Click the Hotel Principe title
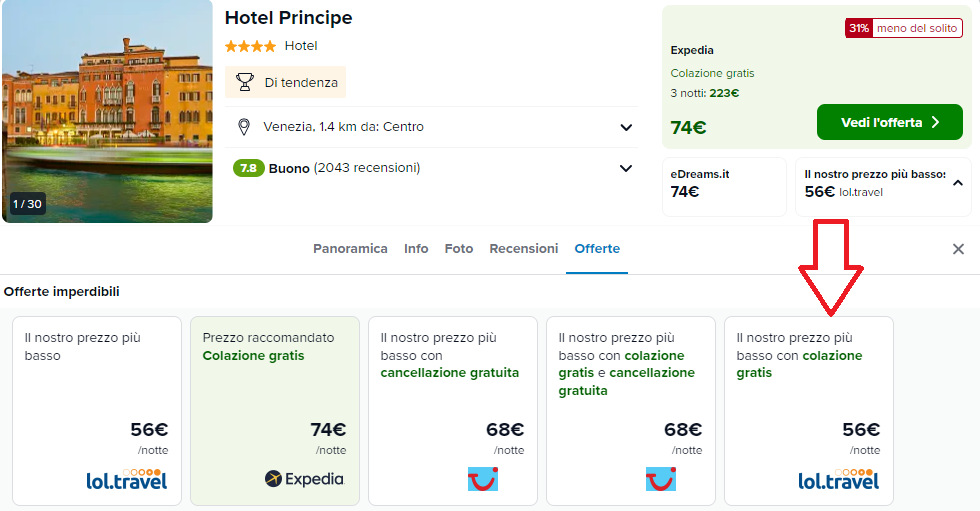 tap(288, 18)
